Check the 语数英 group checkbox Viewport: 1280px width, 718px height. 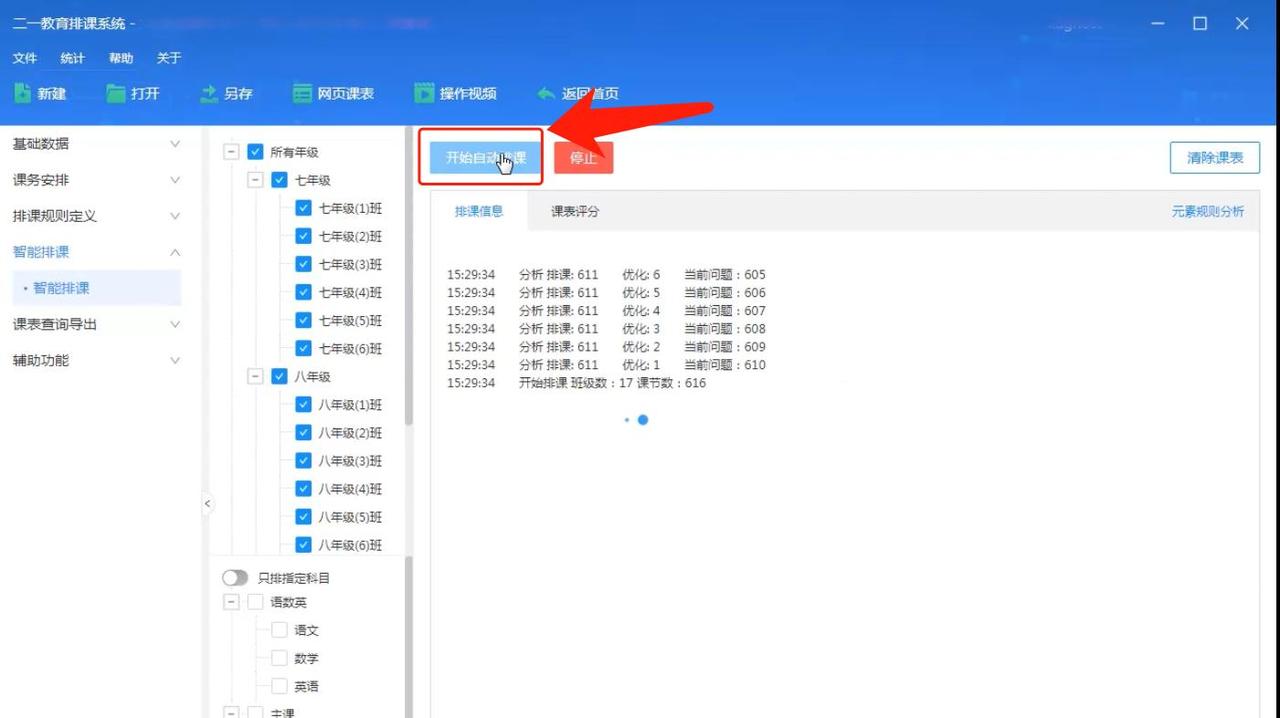click(255, 602)
